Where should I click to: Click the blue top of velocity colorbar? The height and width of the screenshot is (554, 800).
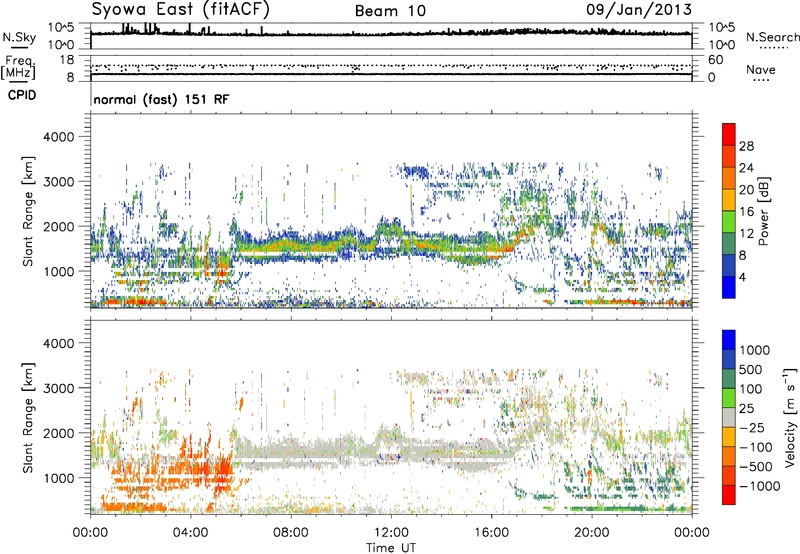pos(729,340)
